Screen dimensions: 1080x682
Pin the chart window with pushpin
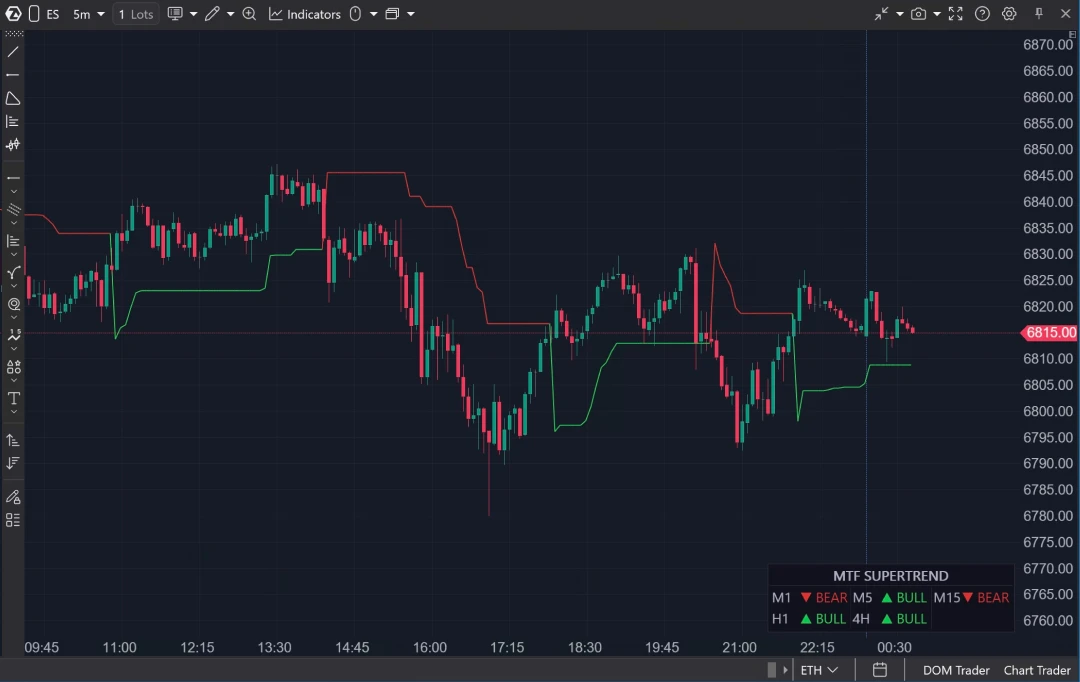[x=1039, y=13]
